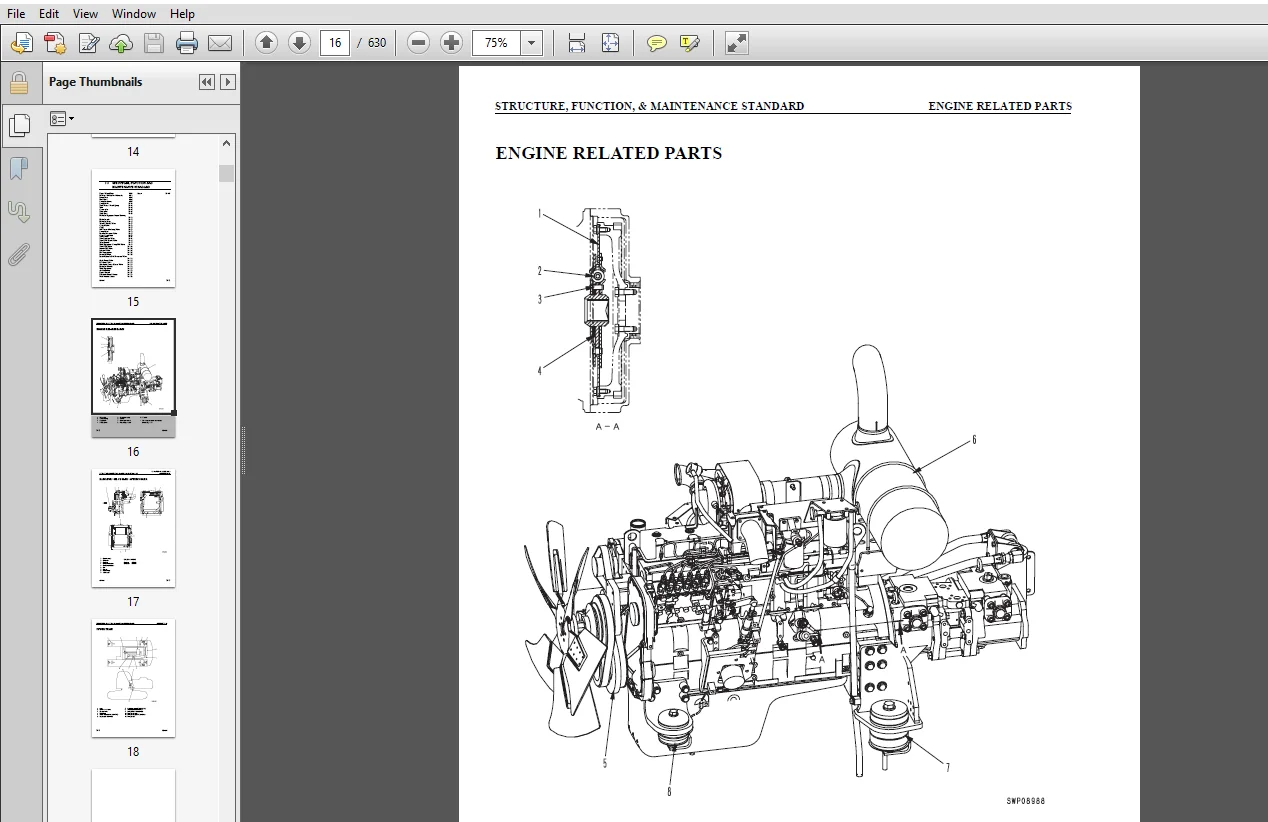
Task: Open the Window menu
Action: pyautogui.click(x=134, y=14)
